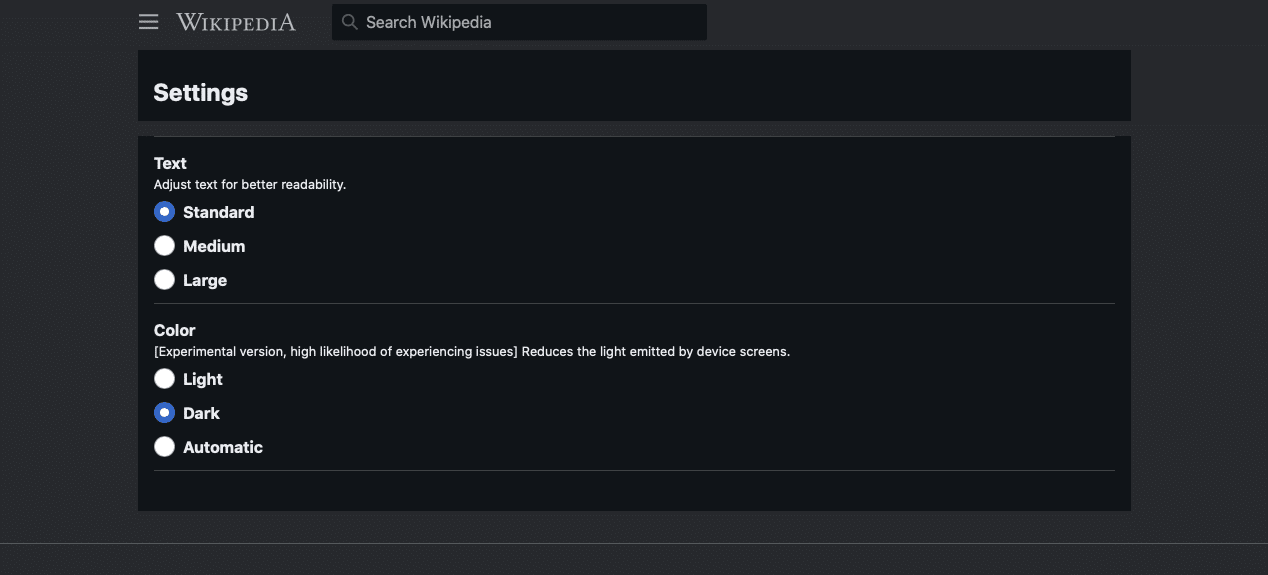Click the 'Medium' label text
The image size is (1268, 575).
coord(214,246)
